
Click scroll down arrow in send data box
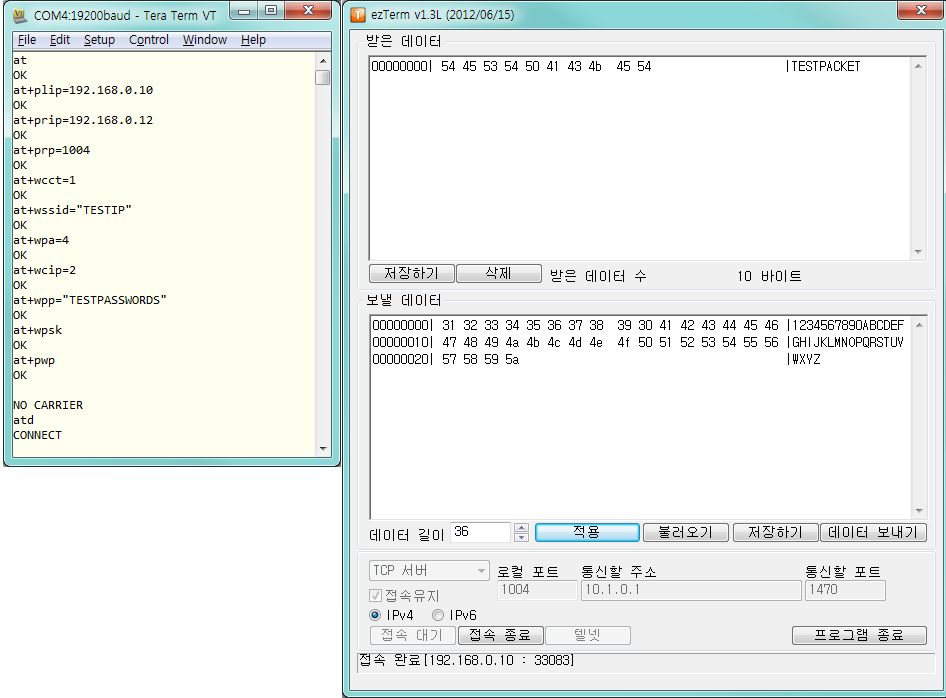pyautogui.click(x=919, y=511)
